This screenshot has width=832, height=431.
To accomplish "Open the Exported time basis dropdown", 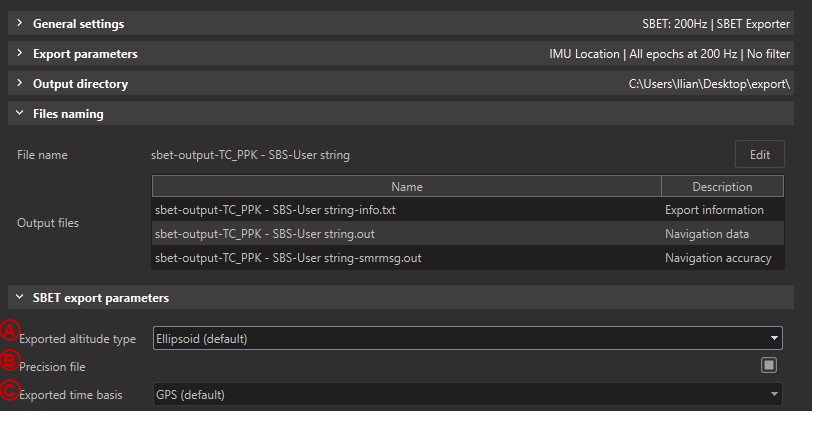I will click(467, 395).
